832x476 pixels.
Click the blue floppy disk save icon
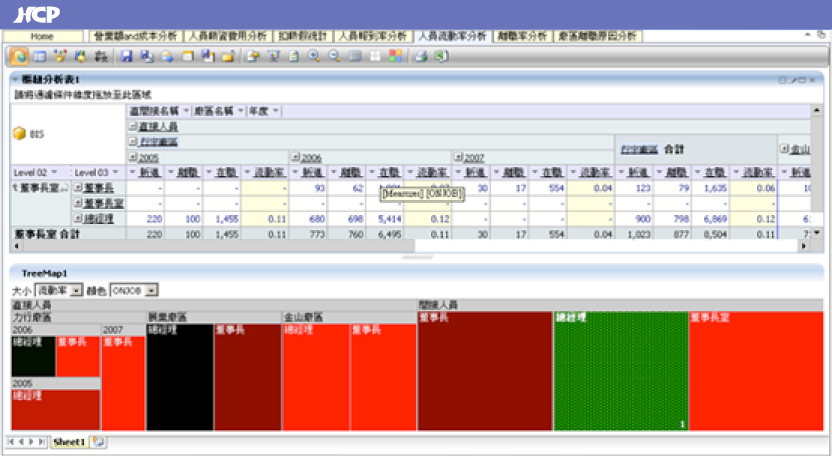(127, 55)
